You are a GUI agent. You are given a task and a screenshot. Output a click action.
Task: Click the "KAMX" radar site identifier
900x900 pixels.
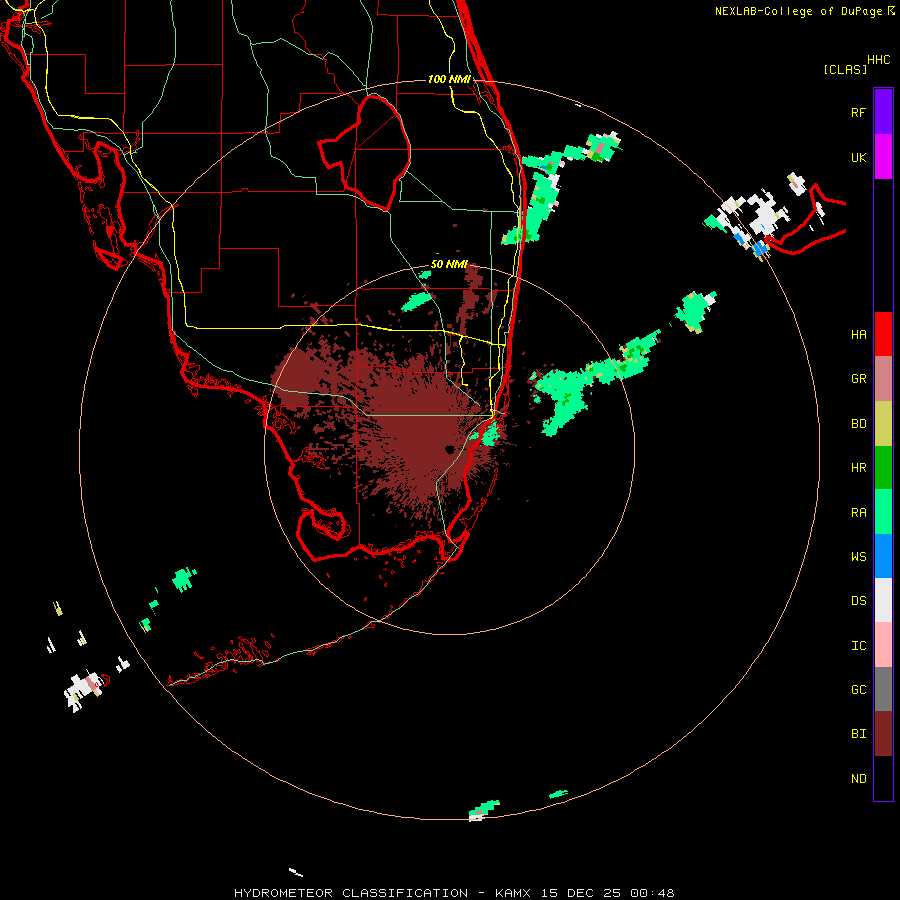[x=513, y=893]
